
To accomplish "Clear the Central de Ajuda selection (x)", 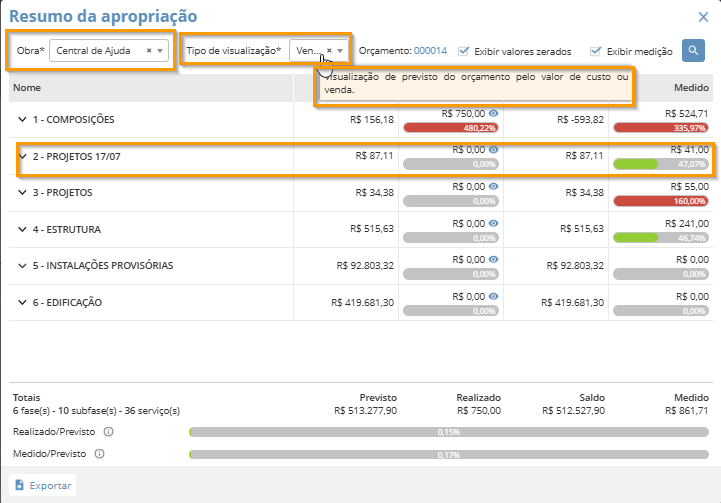I will (x=149, y=50).
